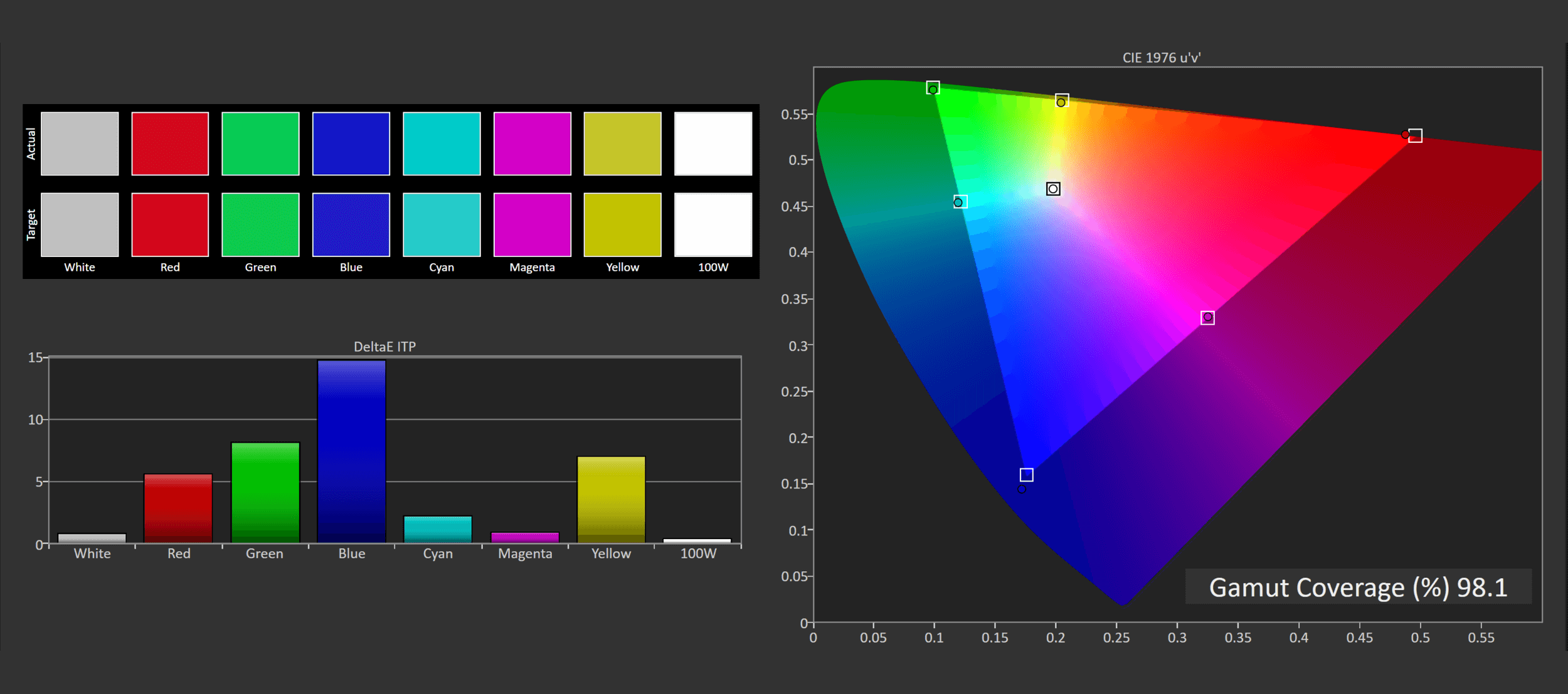The height and width of the screenshot is (694, 1568).
Task: Click the Target Blue color swatch
Action: point(351,224)
